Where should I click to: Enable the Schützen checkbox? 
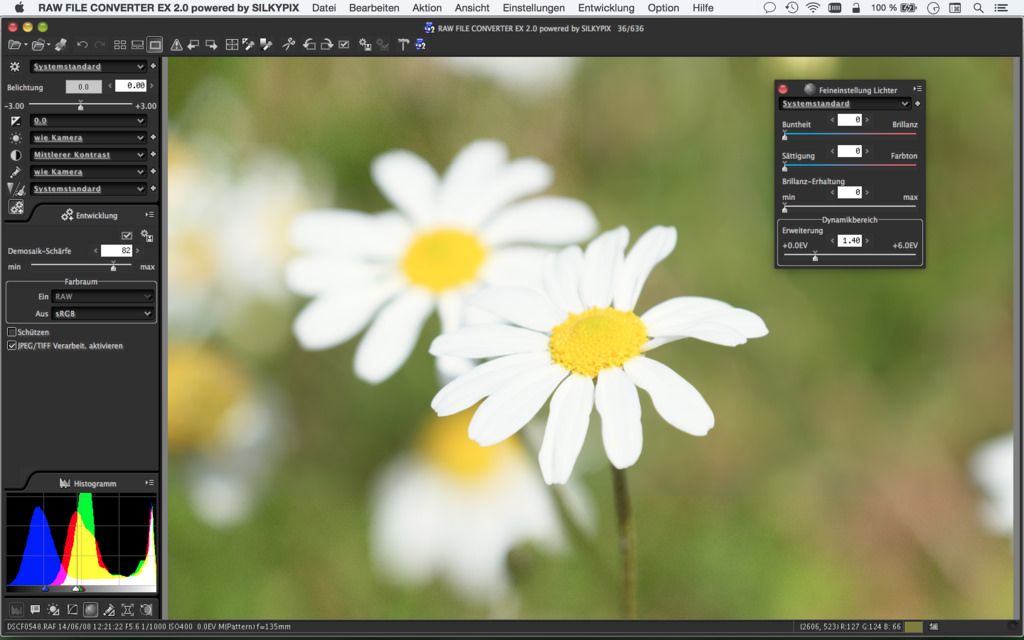(12, 332)
